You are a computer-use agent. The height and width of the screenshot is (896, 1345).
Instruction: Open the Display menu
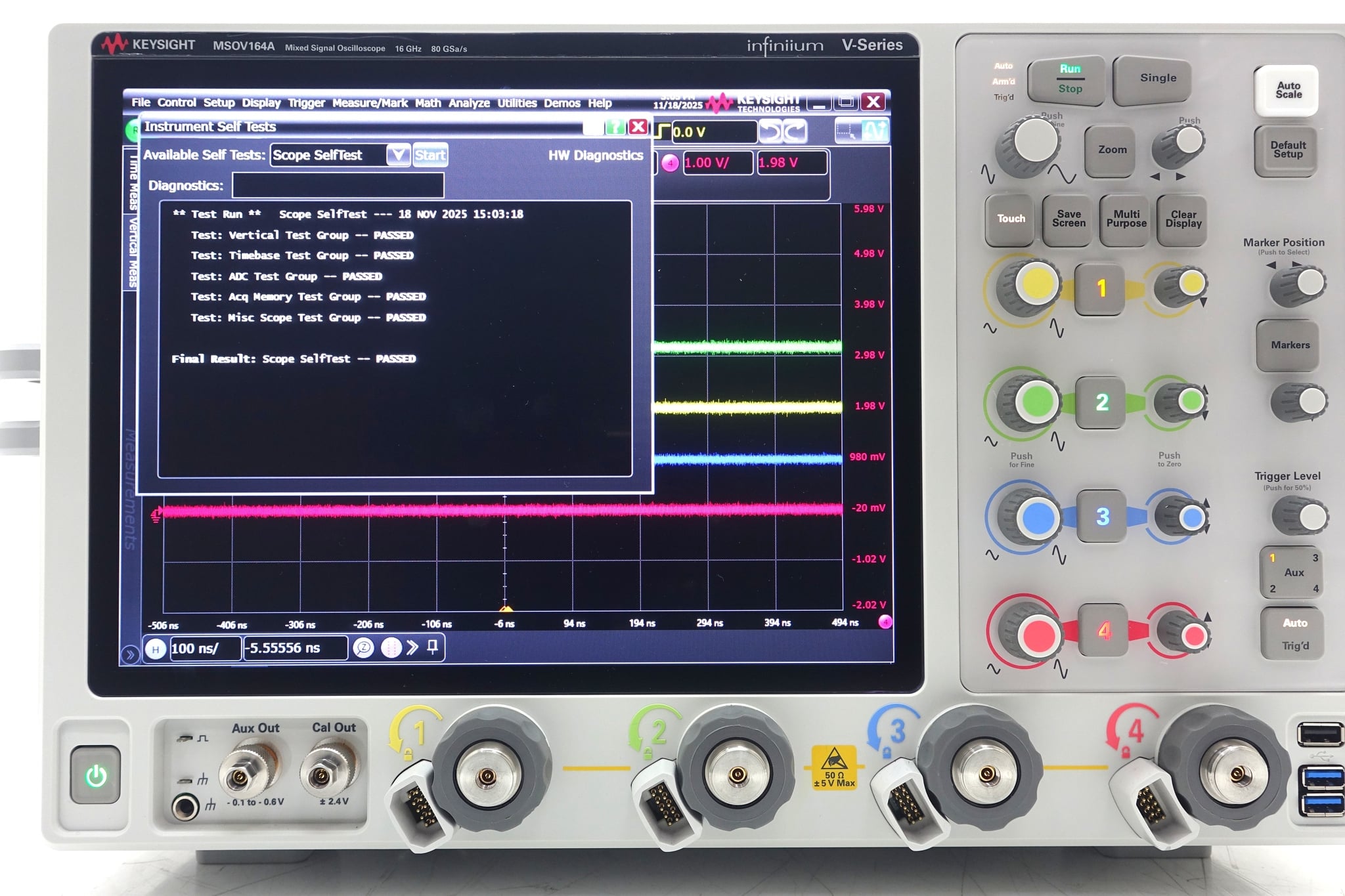click(x=261, y=102)
